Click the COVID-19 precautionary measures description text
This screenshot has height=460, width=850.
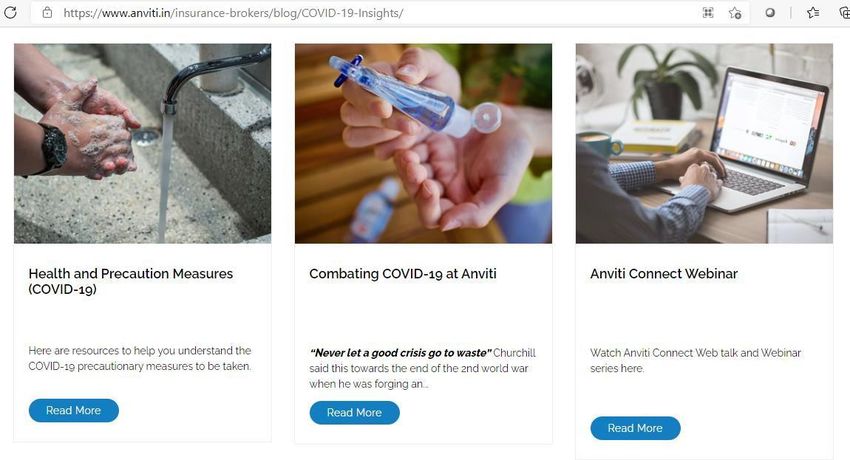(140, 359)
